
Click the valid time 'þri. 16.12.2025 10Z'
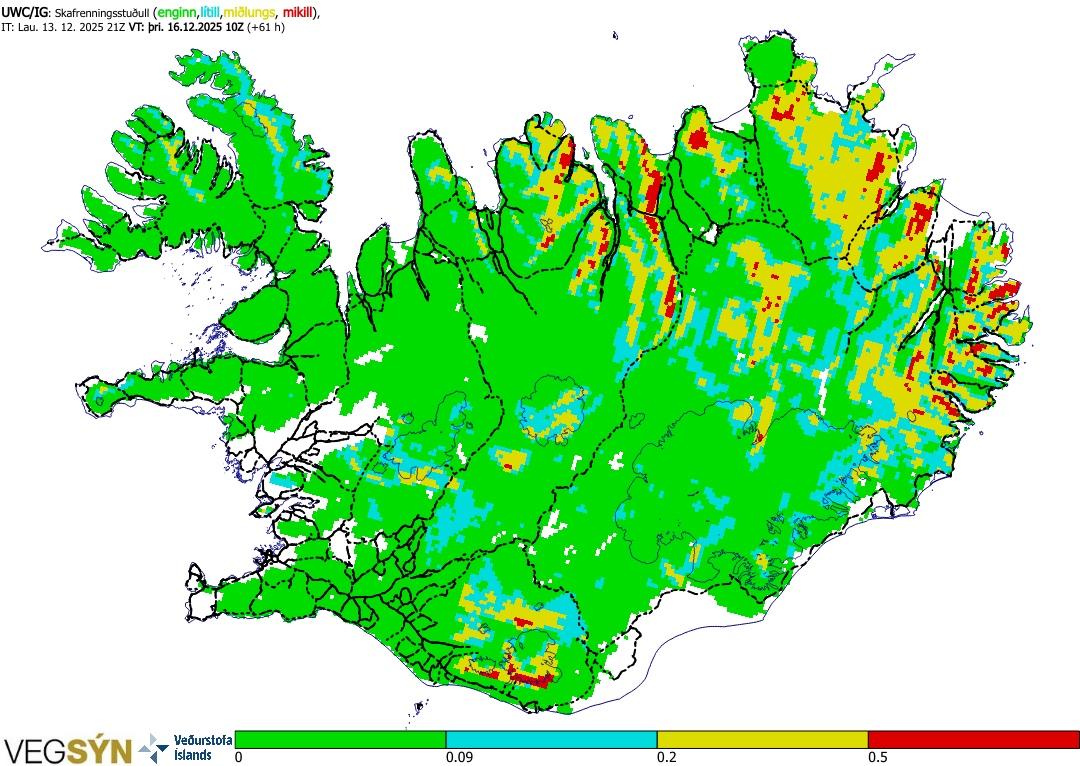196,28
